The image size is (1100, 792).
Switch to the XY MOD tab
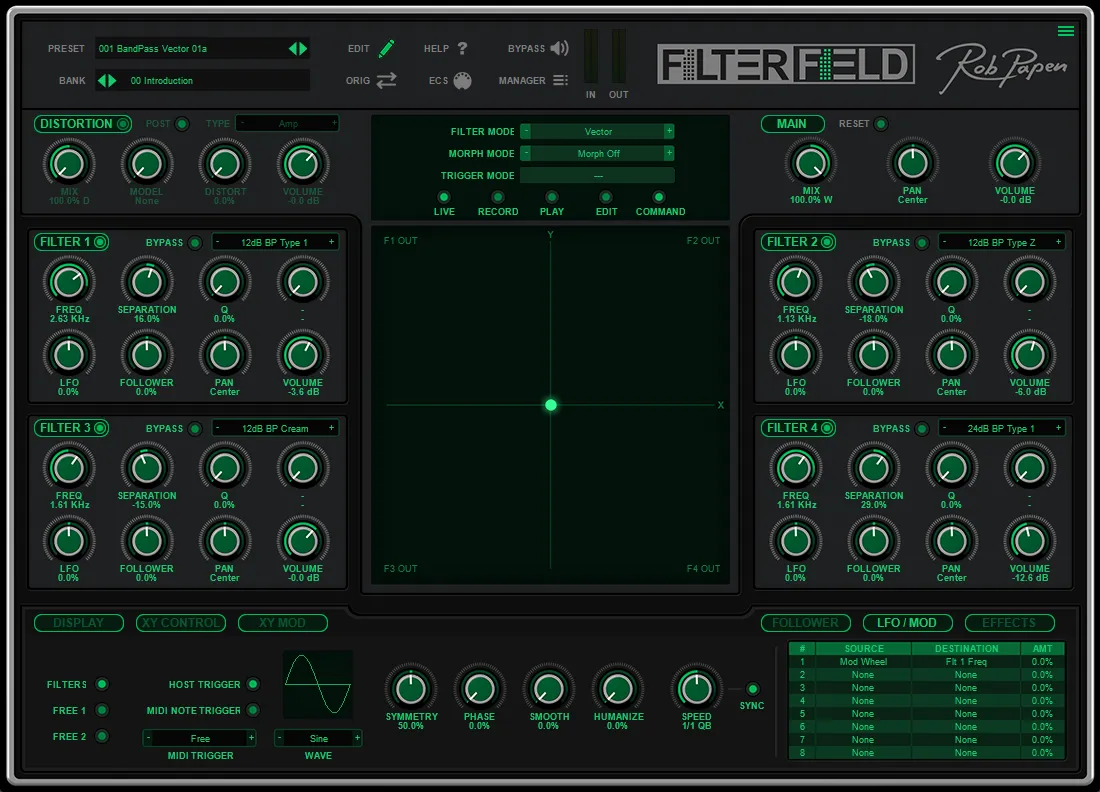[283, 623]
